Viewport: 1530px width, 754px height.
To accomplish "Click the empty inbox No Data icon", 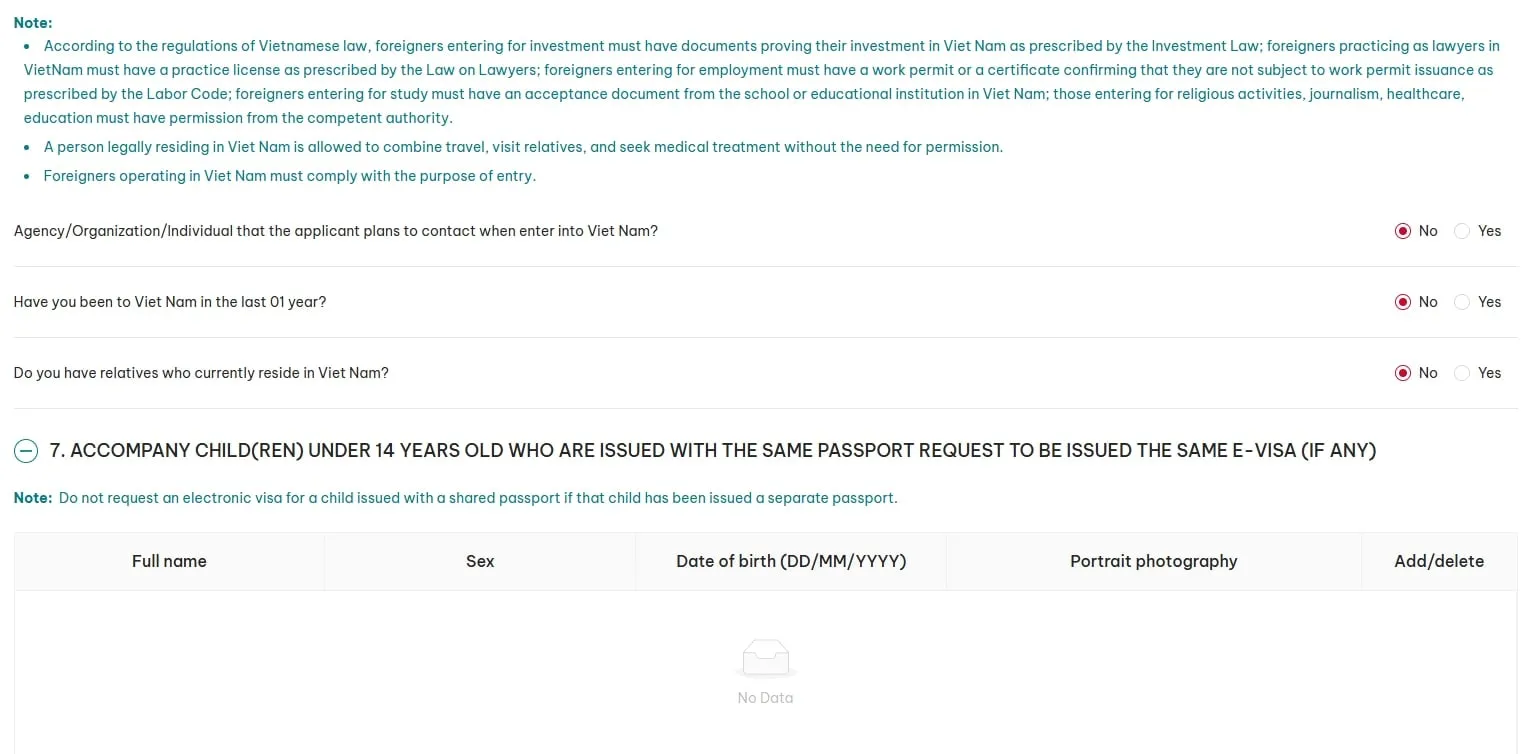I will coord(765,658).
